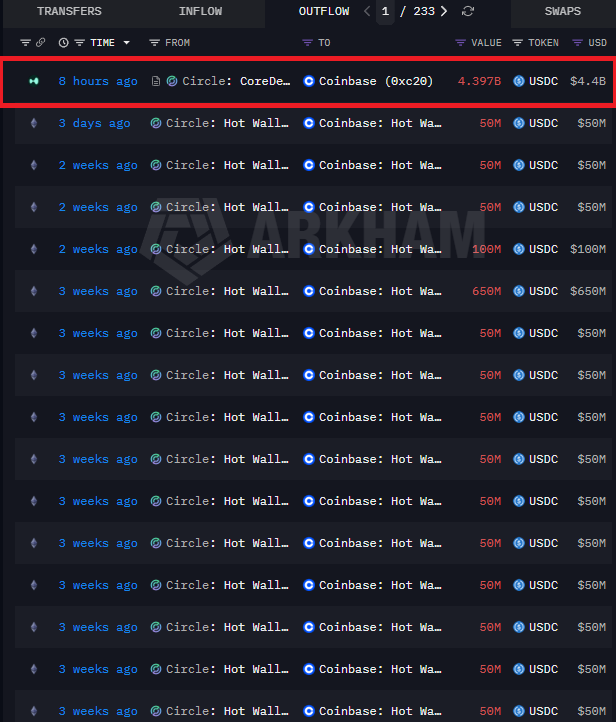The image size is (616, 722).
Task: Click USDC coin icon in the 650M row
Action: tap(519, 291)
